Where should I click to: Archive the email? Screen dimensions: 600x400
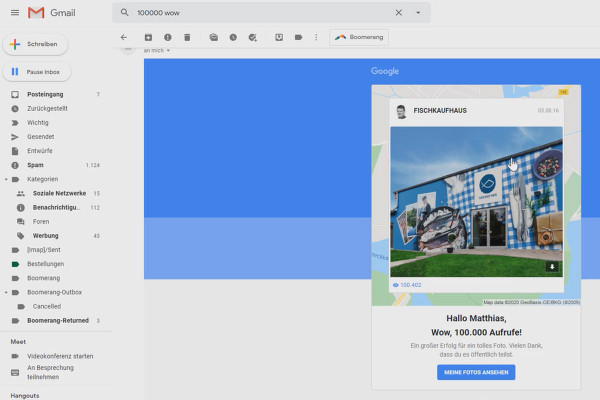148,37
